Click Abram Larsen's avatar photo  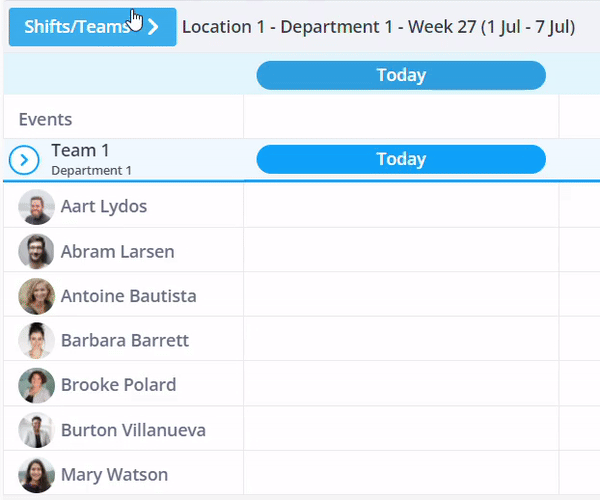coord(36,252)
